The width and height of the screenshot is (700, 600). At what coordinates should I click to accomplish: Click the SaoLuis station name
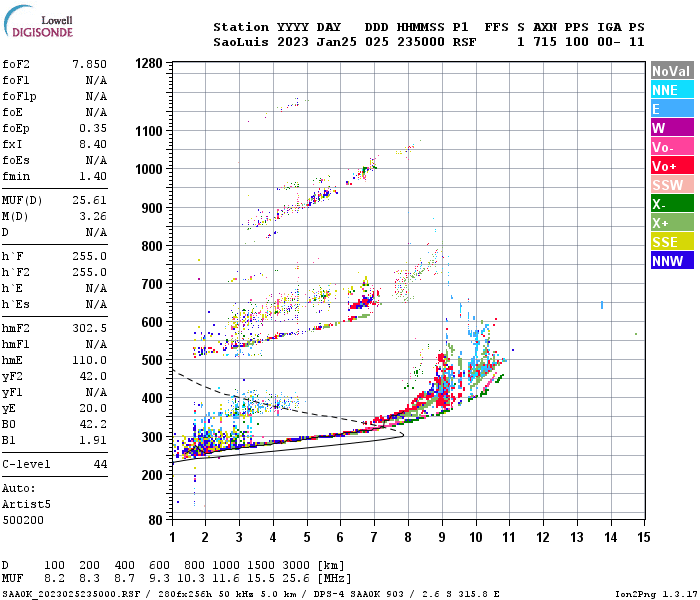point(241,42)
